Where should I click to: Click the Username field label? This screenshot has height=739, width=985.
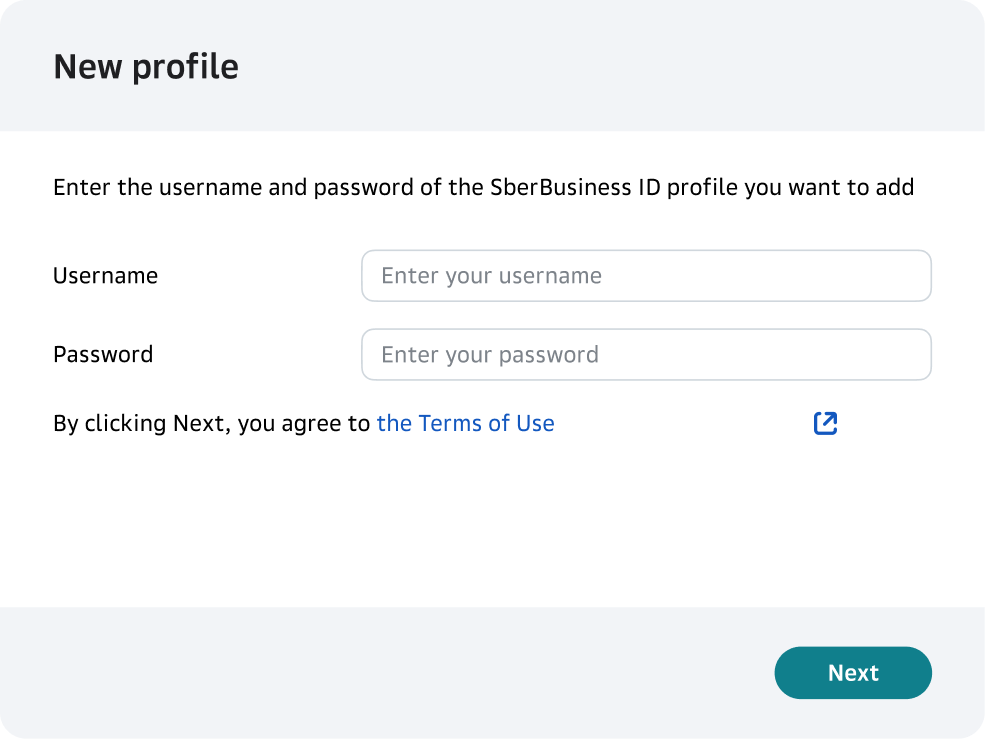[x=105, y=276]
